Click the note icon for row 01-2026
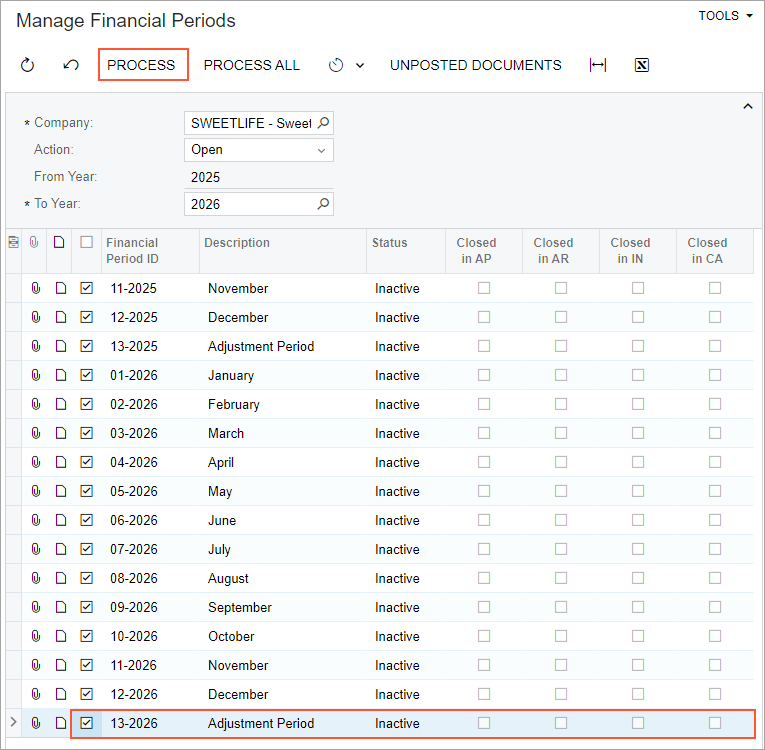This screenshot has width=765, height=750. (61, 375)
